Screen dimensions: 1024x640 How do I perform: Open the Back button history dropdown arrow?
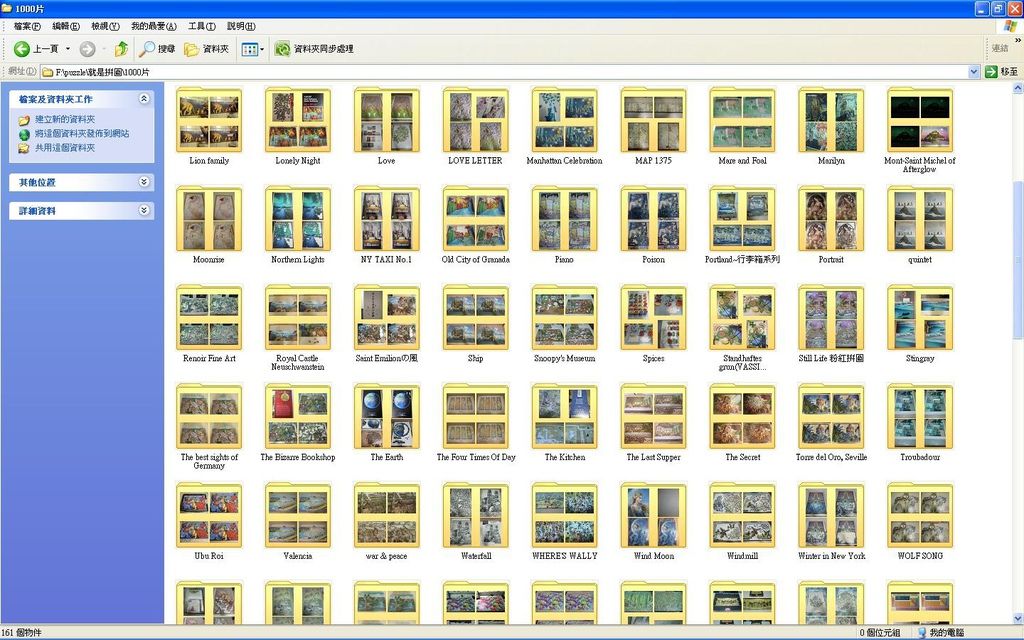pyautogui.click(x=67, y=49)
